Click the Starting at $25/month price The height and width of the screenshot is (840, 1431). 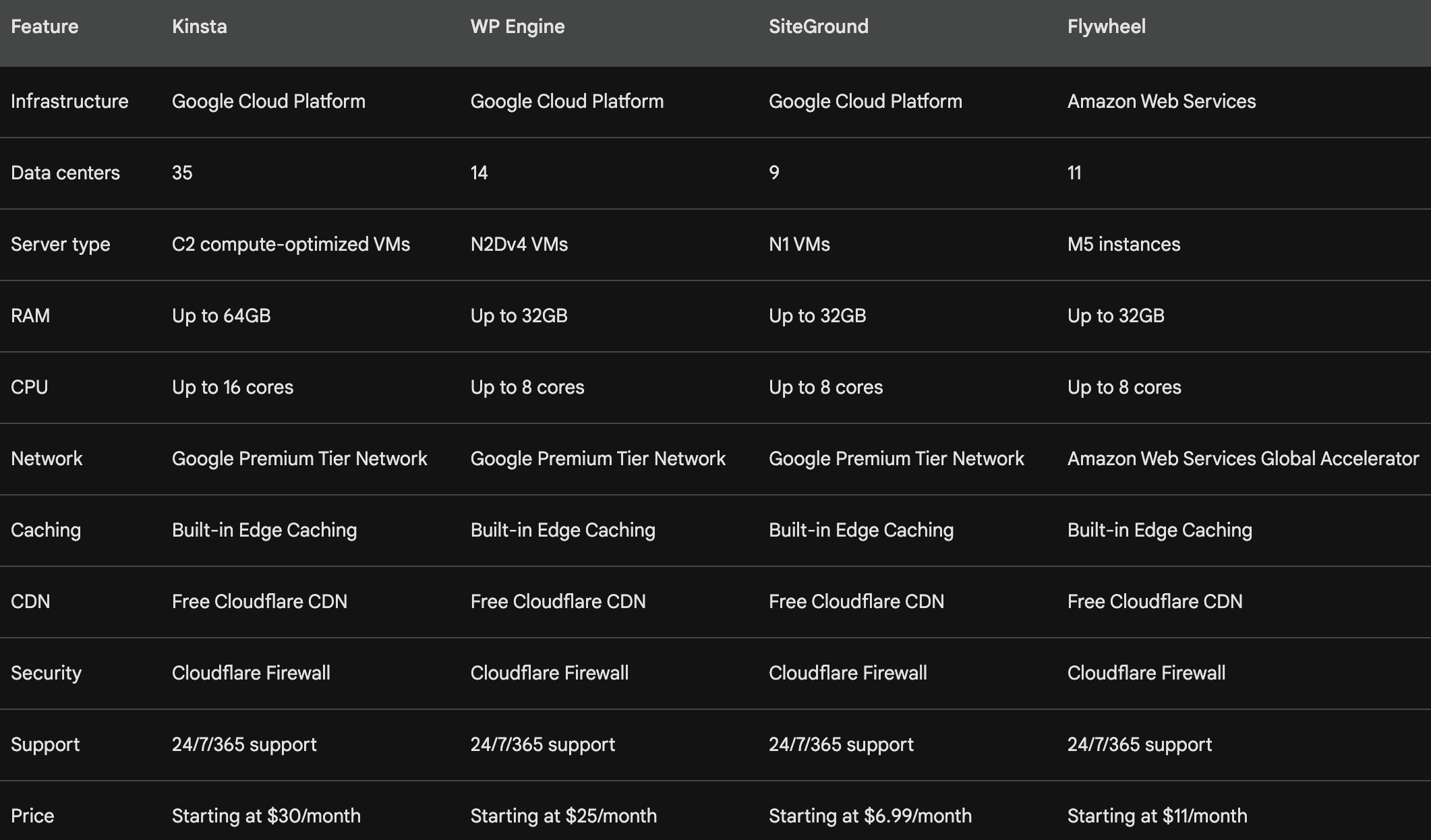tap(563, 816)
